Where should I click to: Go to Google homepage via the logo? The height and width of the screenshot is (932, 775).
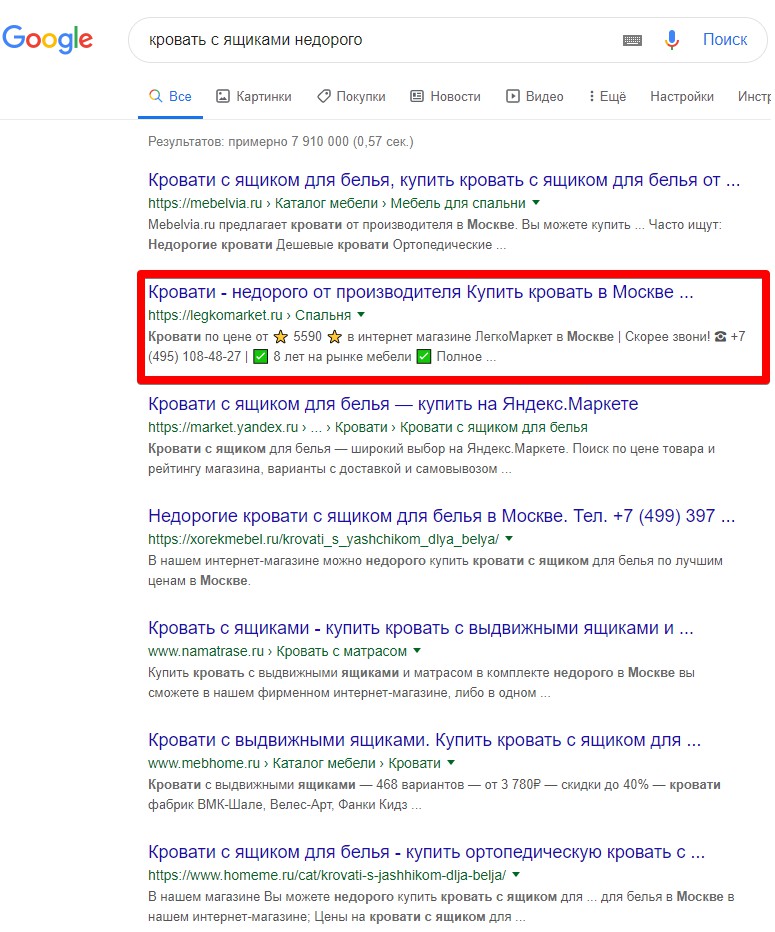(48, 39)
